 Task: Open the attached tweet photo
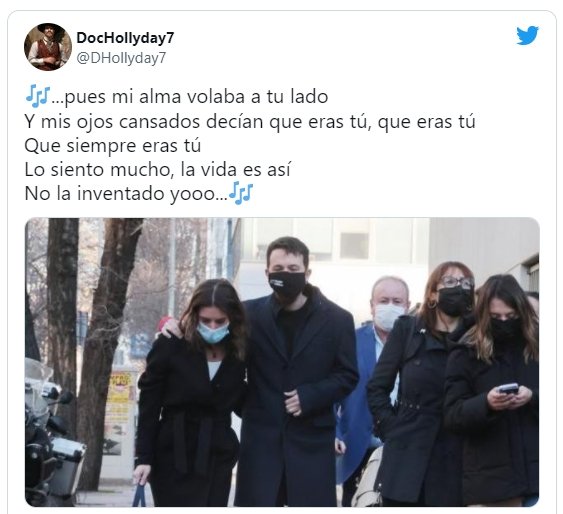pyautogui.click(x=282, y=362)
